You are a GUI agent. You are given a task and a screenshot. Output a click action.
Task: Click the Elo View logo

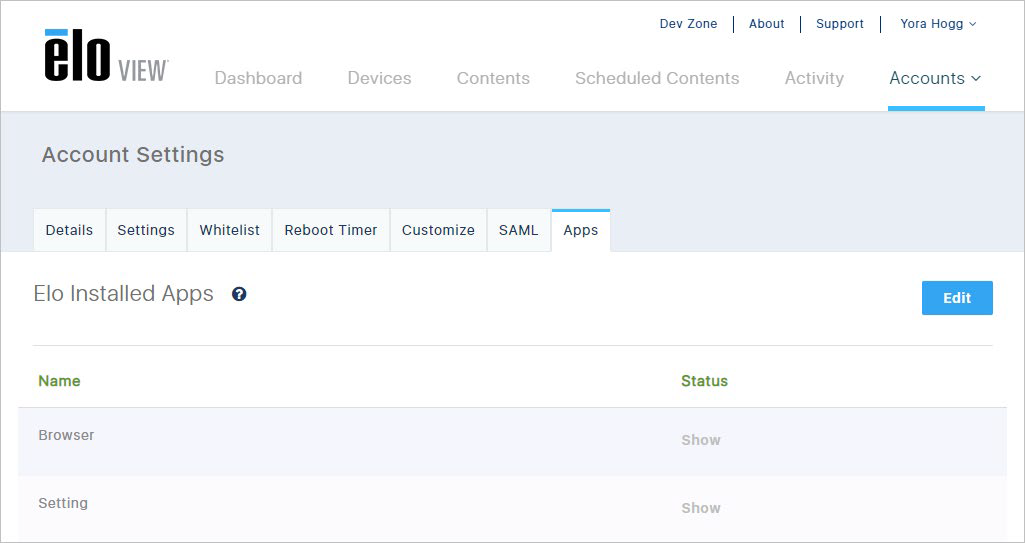point(107,56)
